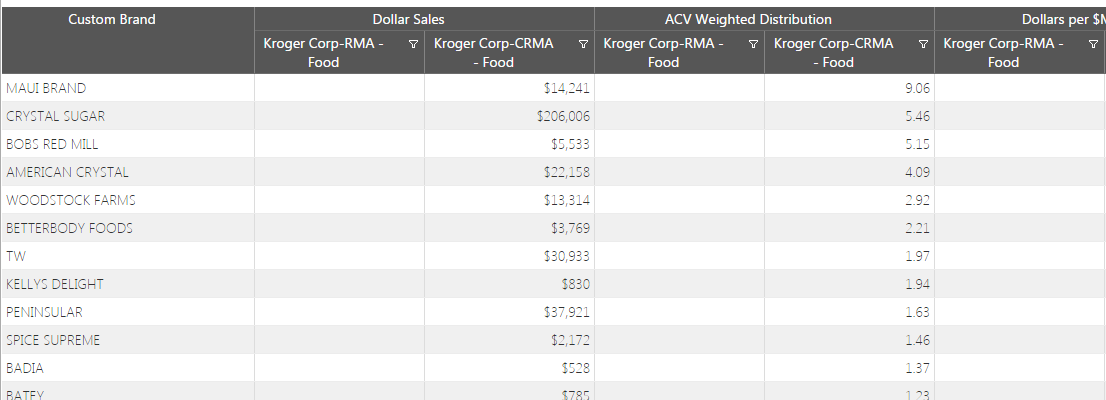This screenshot has width=1106, height=400.
Task: Click the Dollars per $M group header
Action: pyautogui.click(x=1062, y=19)
